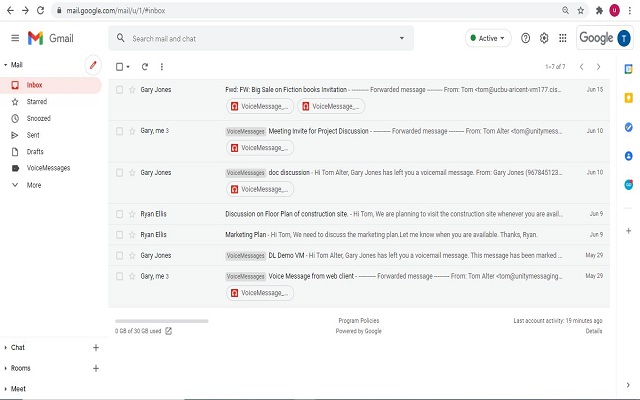The image size is (640, 400).
Task: Open the VoiceMessage attachment under Meeting Invite
Action: tap(260, 148)
